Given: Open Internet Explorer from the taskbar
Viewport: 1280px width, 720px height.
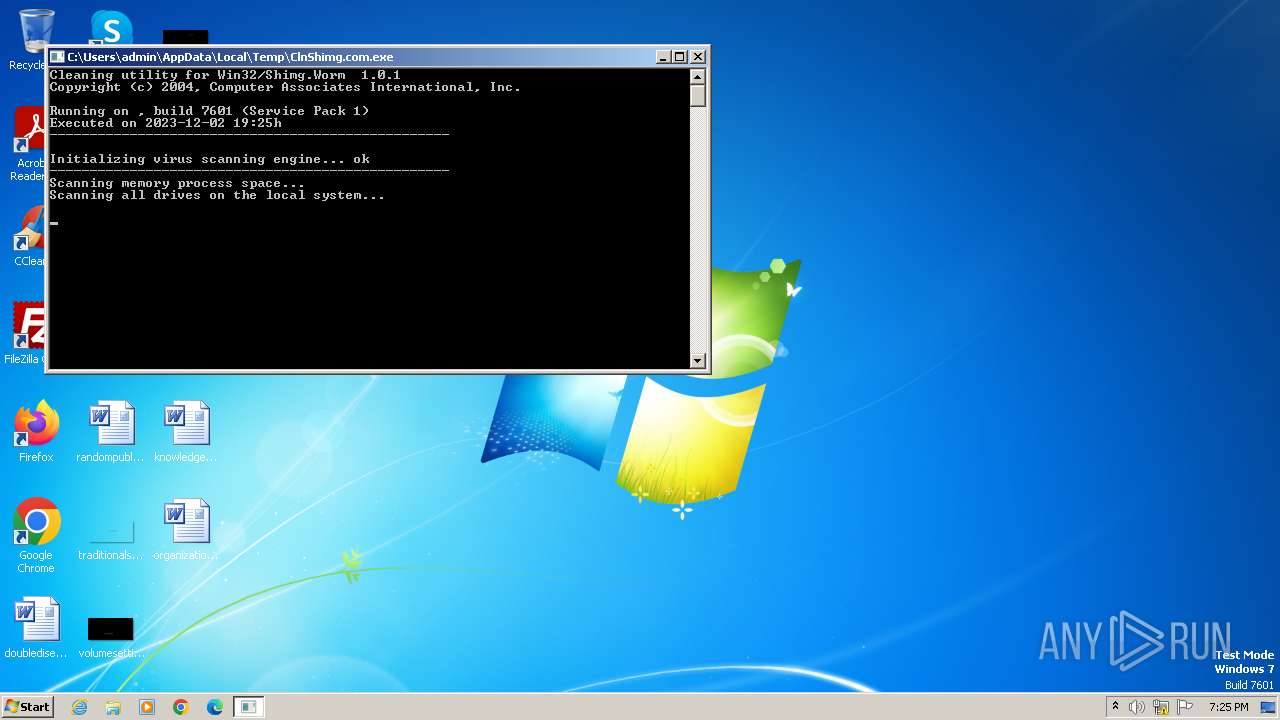Looking at the screenshot, I should (x=79, y=707).
